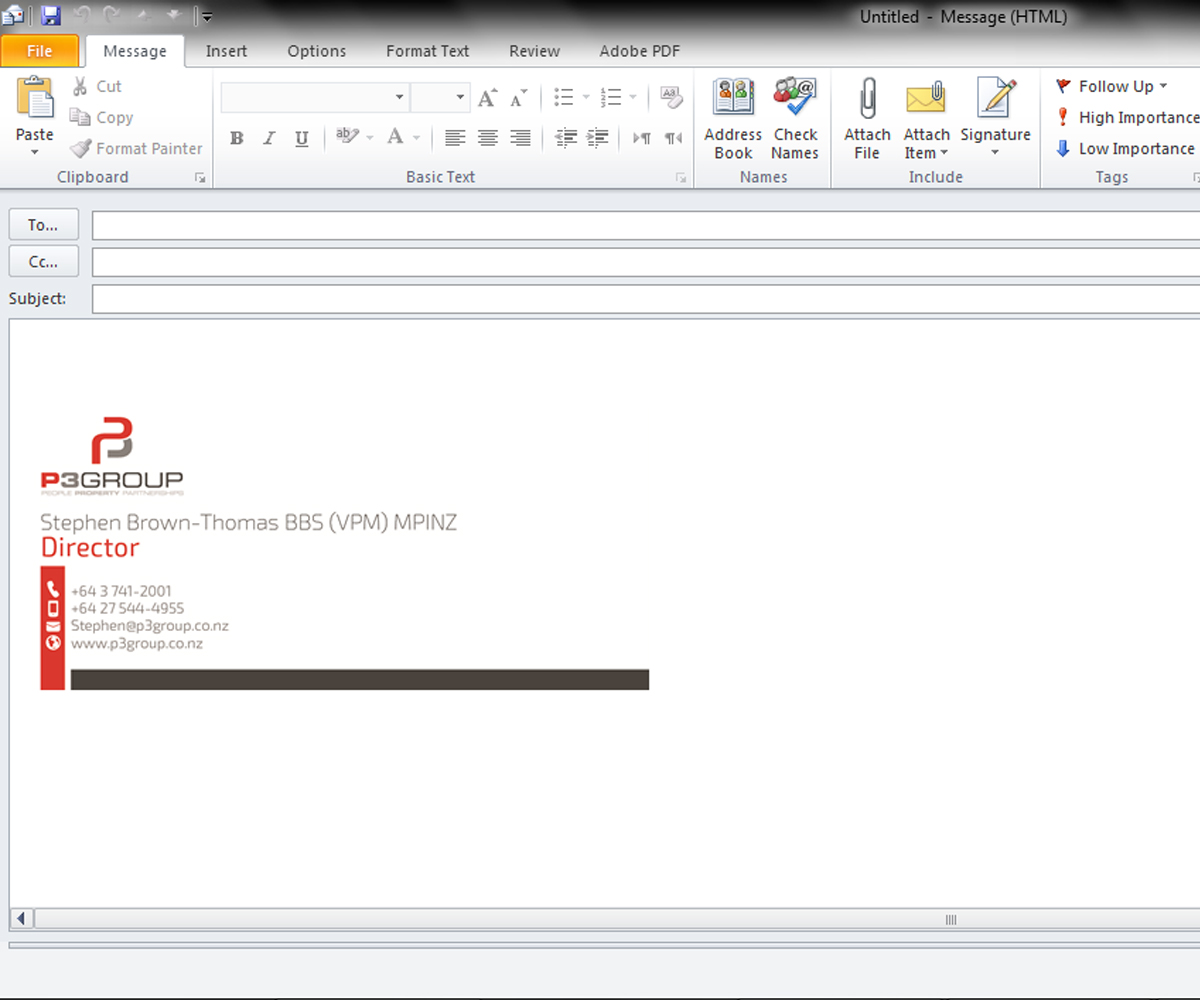Image resolution: width=1200 pixels, height=1000 pixels.
Task: Click the Undo arrow in quick access toolbar
Action: [x=83, y=16]
